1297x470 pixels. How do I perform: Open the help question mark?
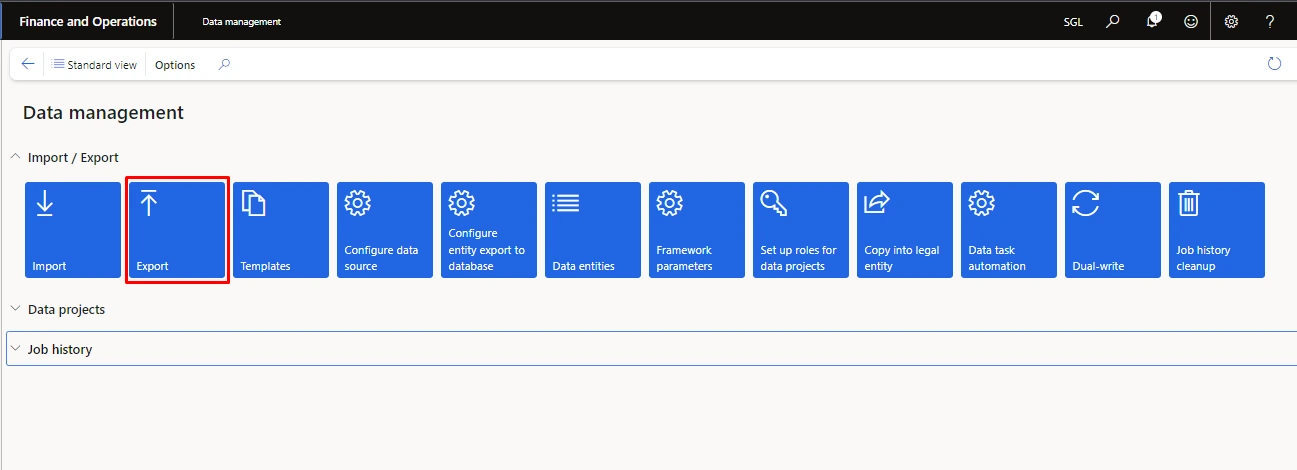(1270, 21)
